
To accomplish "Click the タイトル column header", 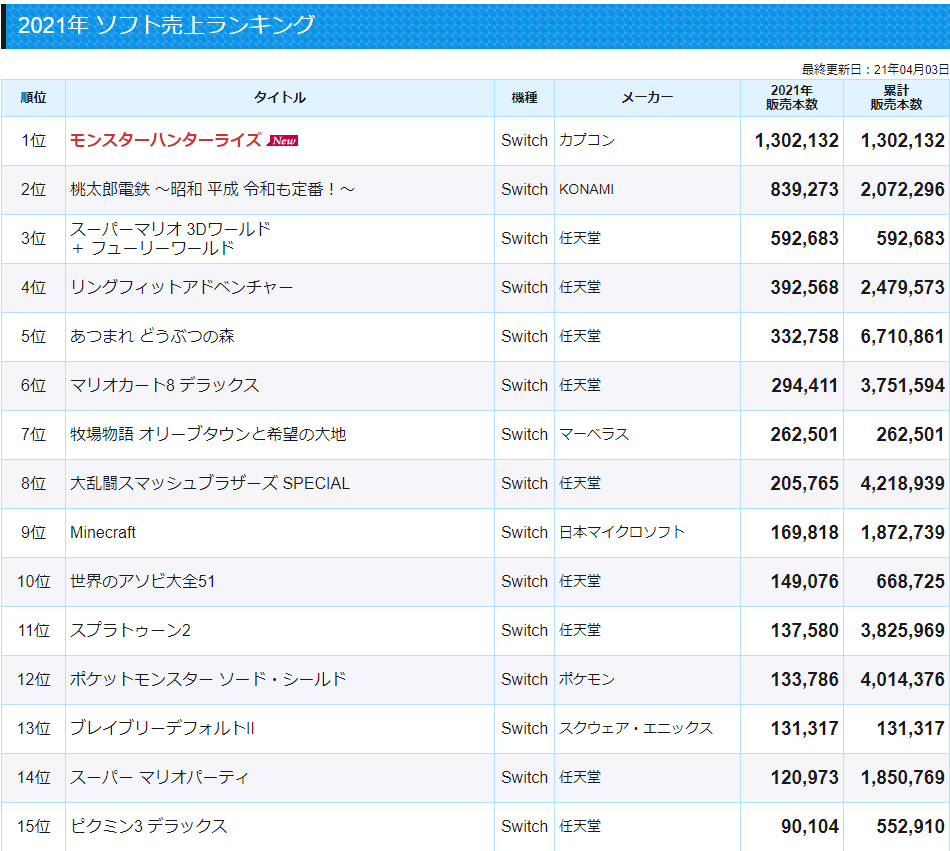I will coord(280,97).
